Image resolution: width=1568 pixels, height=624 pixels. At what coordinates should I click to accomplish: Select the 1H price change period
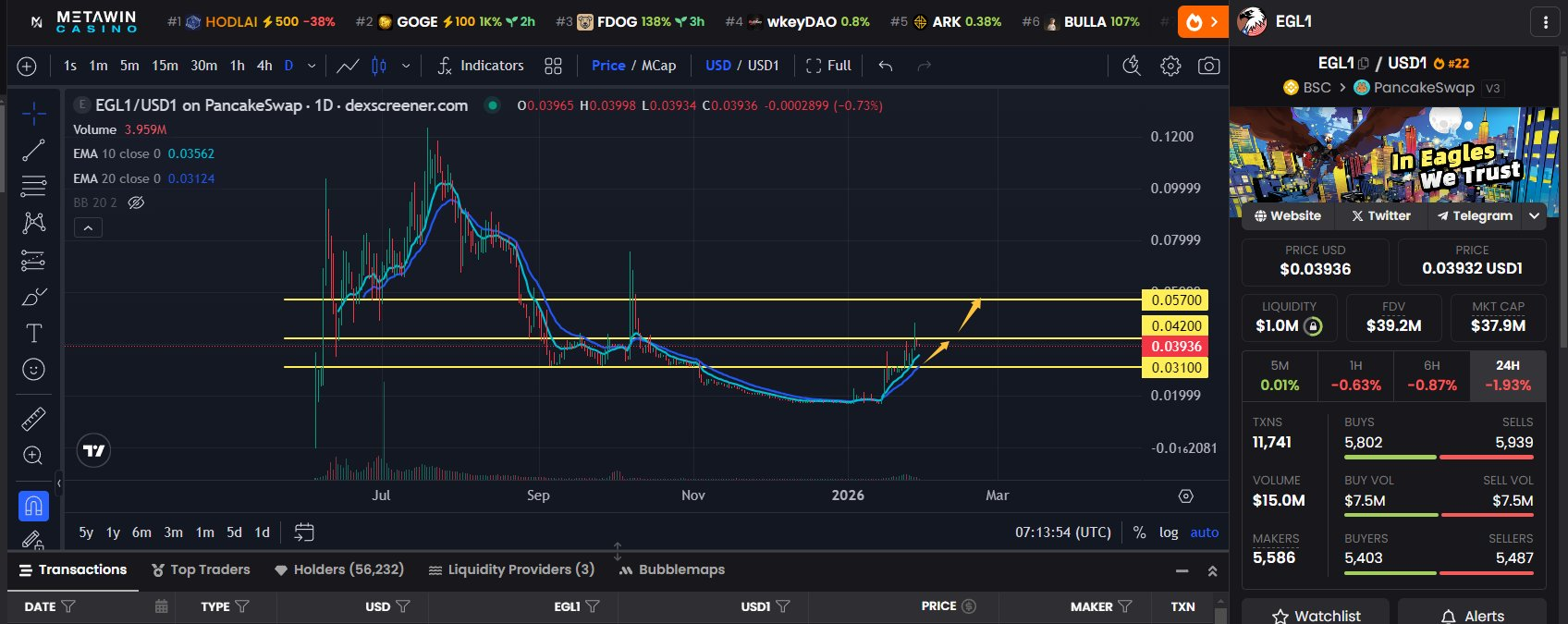[1355, 375]
